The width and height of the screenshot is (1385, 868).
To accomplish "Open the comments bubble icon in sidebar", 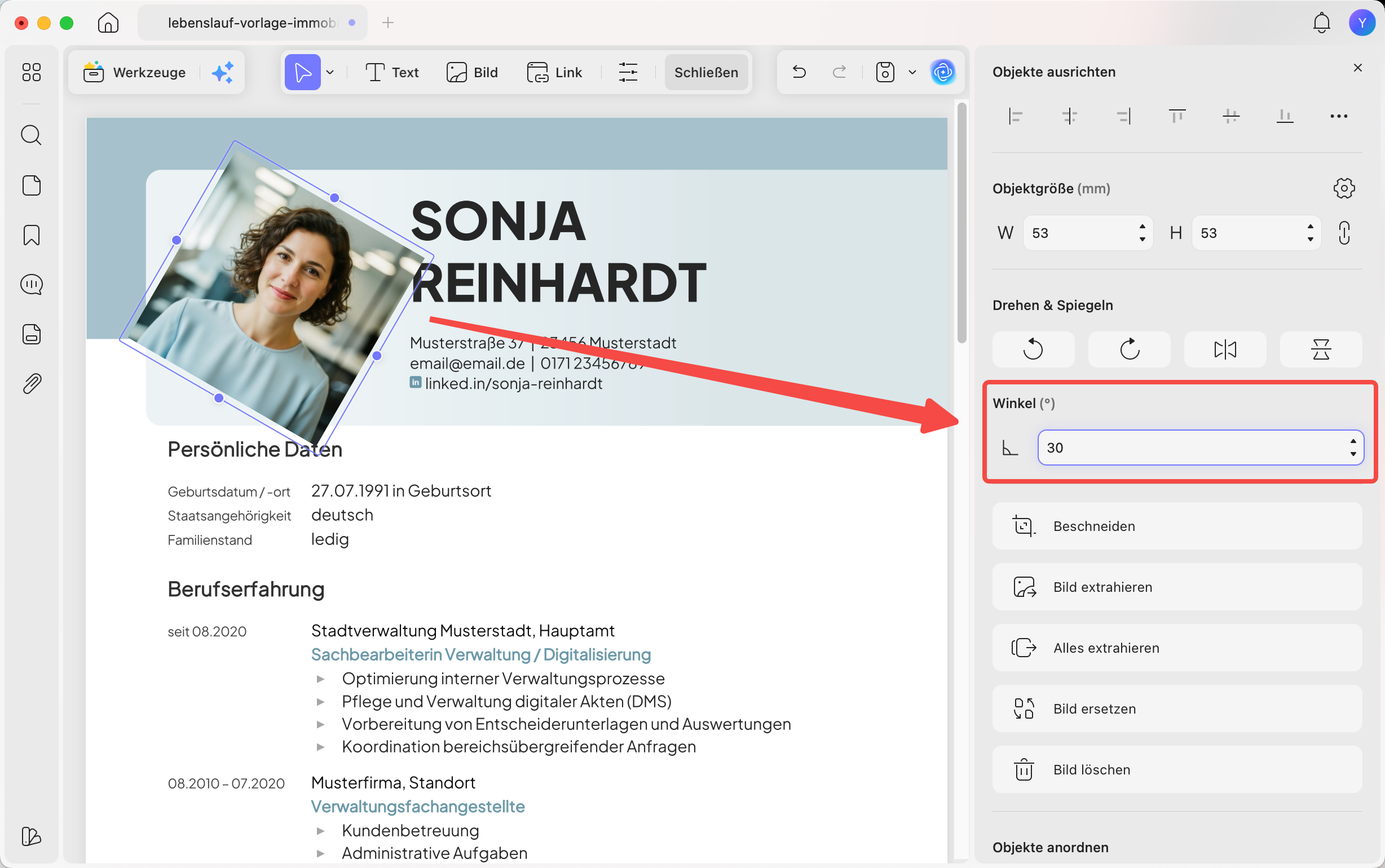I will pos(31,285).
